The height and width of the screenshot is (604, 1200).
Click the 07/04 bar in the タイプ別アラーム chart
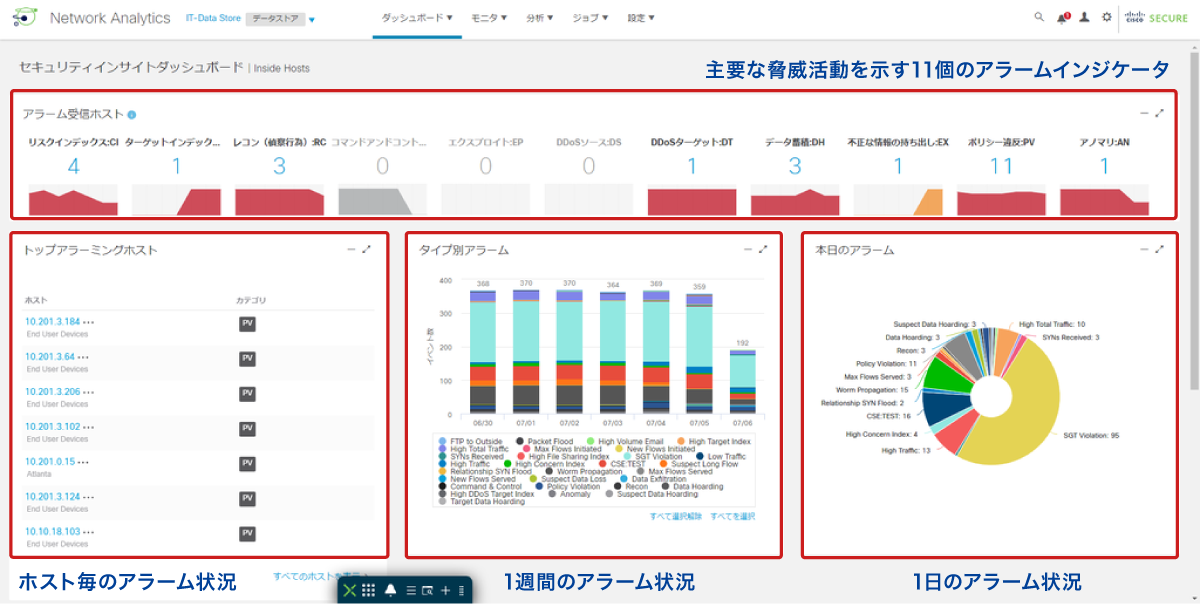[655, 352]
